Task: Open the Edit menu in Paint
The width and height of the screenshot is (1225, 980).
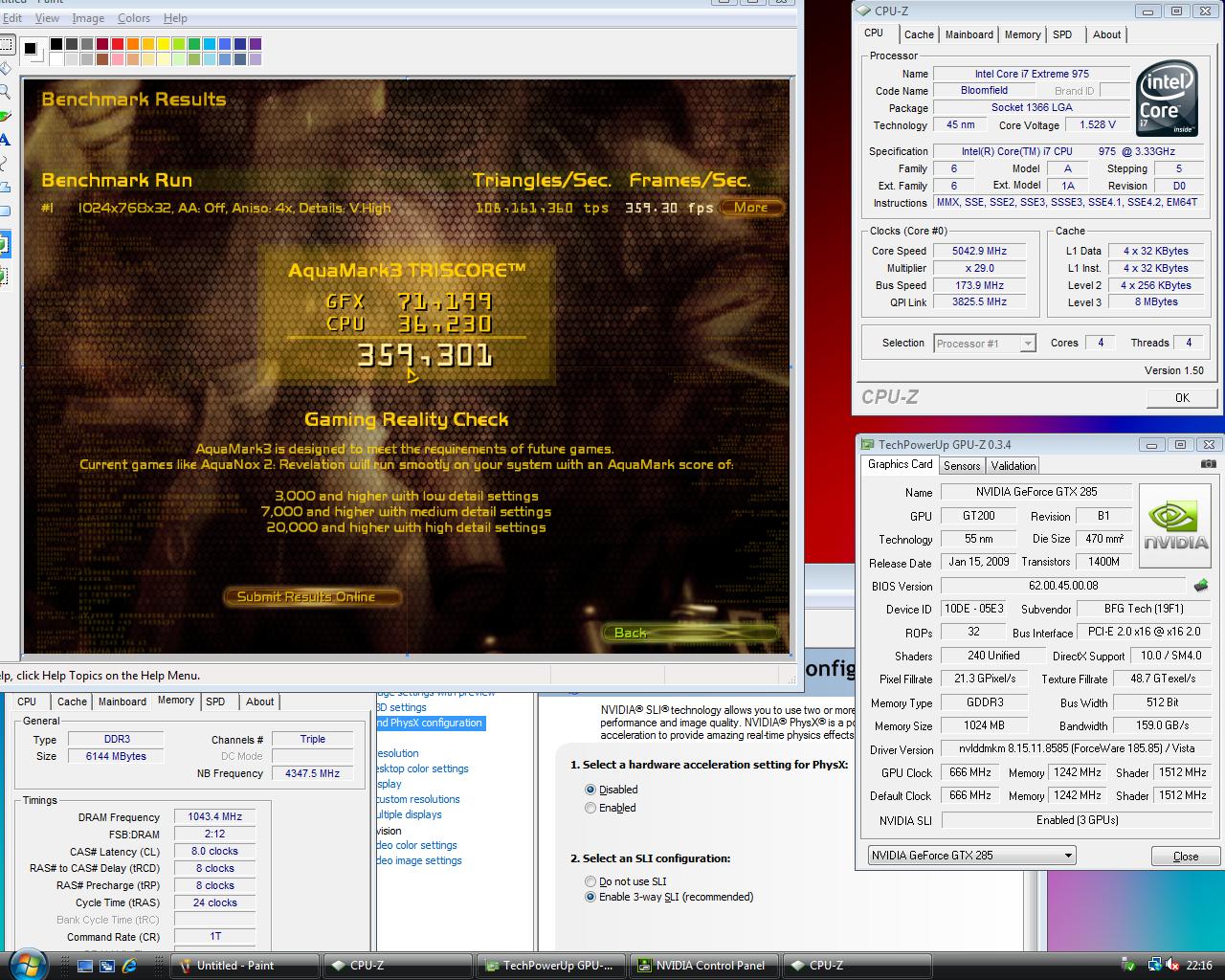Action: click(x=12, y=18)
